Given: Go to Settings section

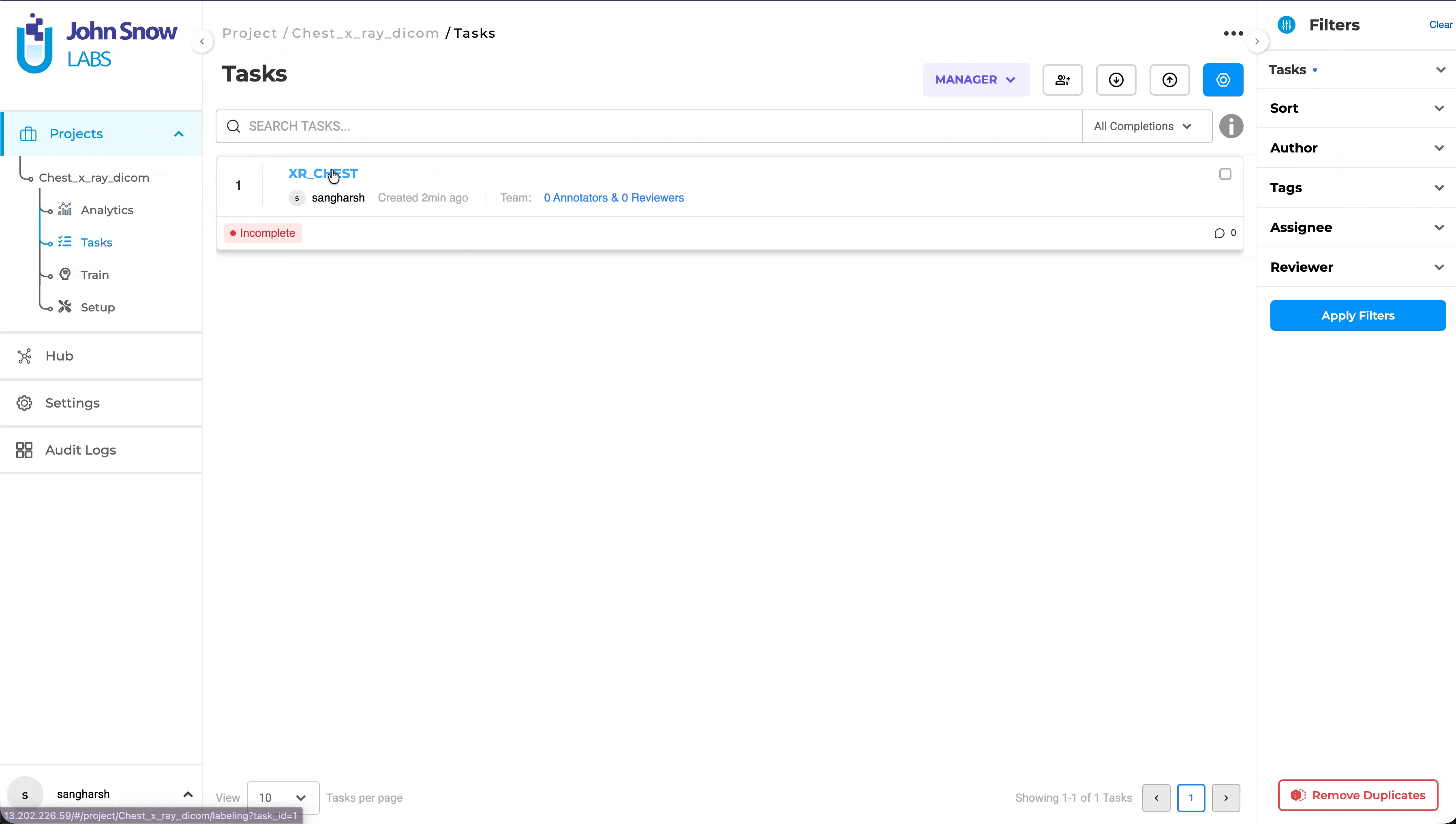Looking at the screenshot, I should [x=101, y=403].
